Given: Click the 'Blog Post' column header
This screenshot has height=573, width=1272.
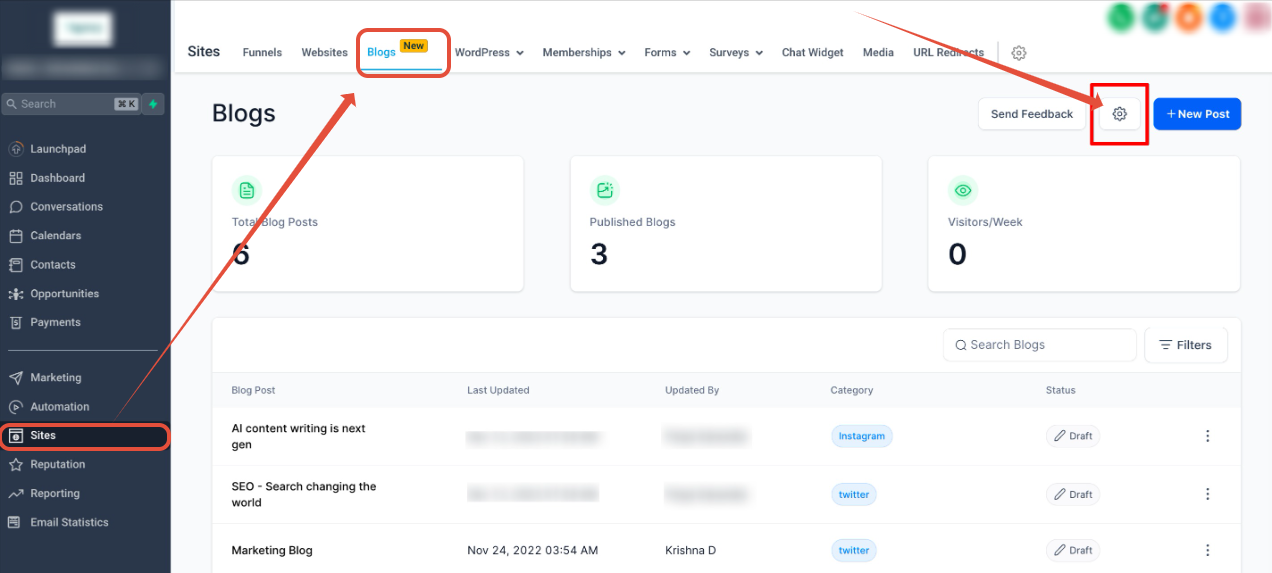Looking at the screenshot, I should click(x=253, y=390).
